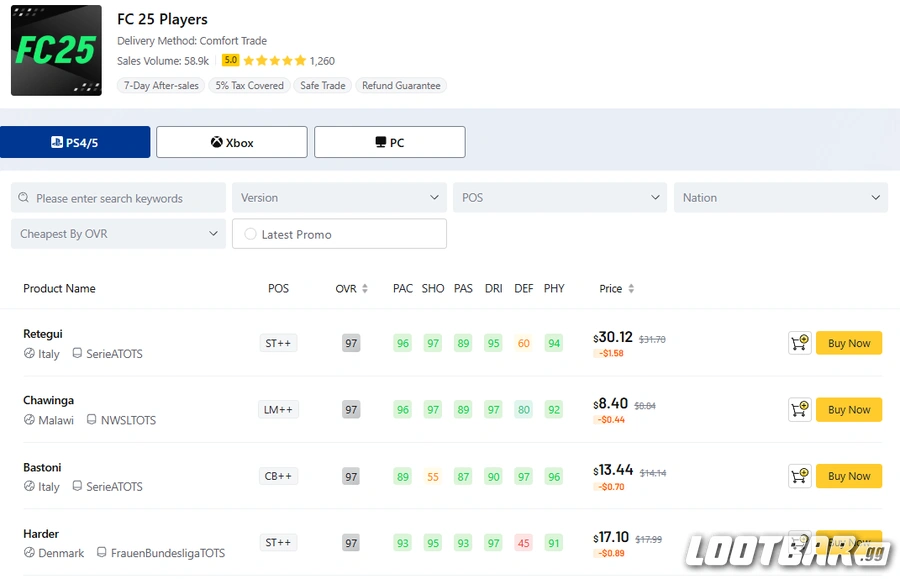Click Harder's DEF stat value 45
The width and height of the screenshot is (900, 579).
(523, 543)
